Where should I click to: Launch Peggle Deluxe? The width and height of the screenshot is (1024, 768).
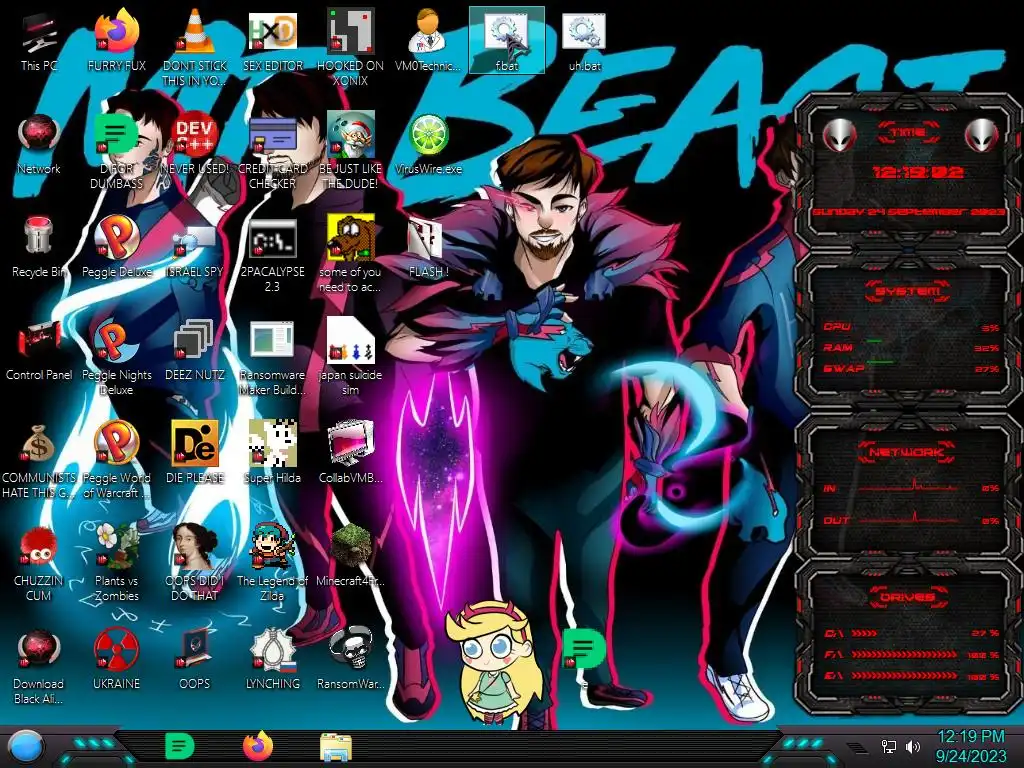click(116, 247)
